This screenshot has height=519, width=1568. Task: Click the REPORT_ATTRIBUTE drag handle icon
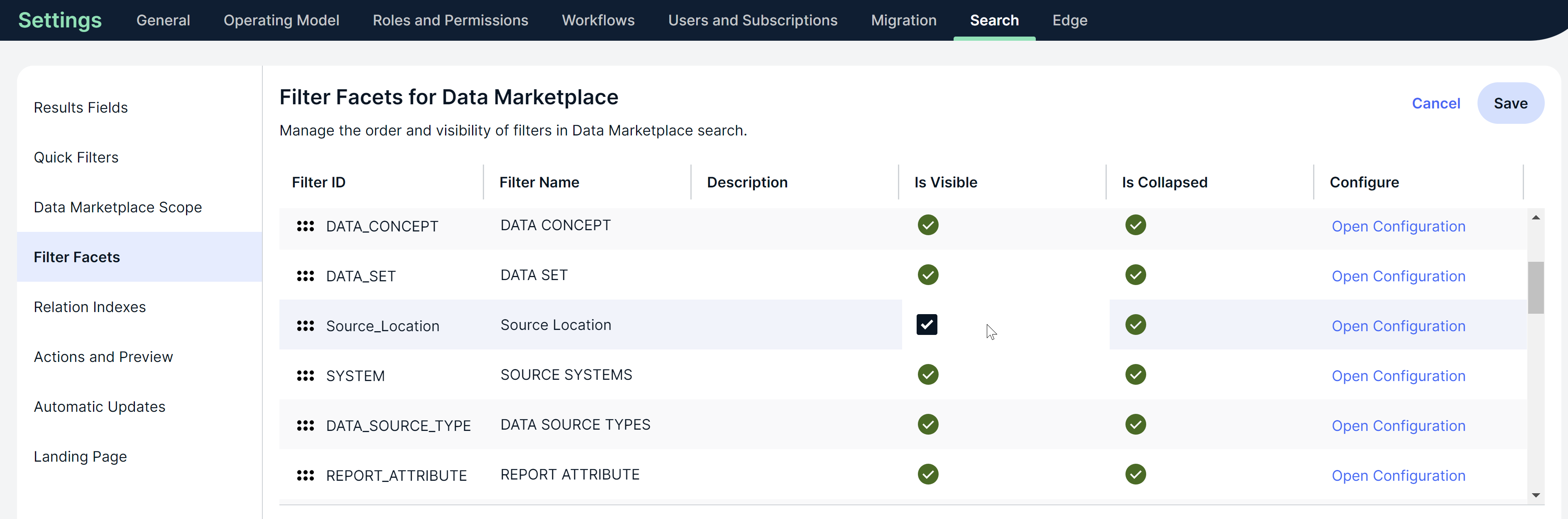(x=305, y=475)
